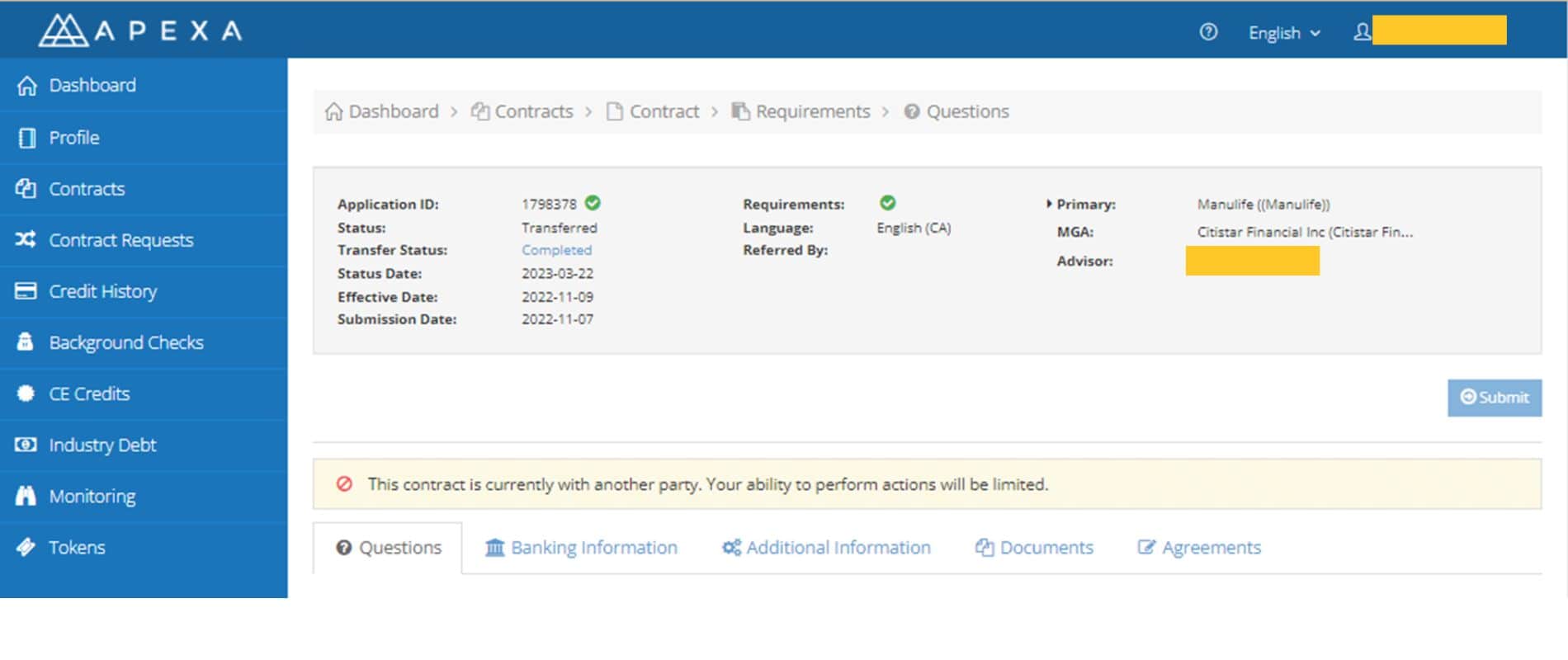Click the breadcrumb Questions icon
This screenshot has height=660, width=1568.
[x=912, y=111]
